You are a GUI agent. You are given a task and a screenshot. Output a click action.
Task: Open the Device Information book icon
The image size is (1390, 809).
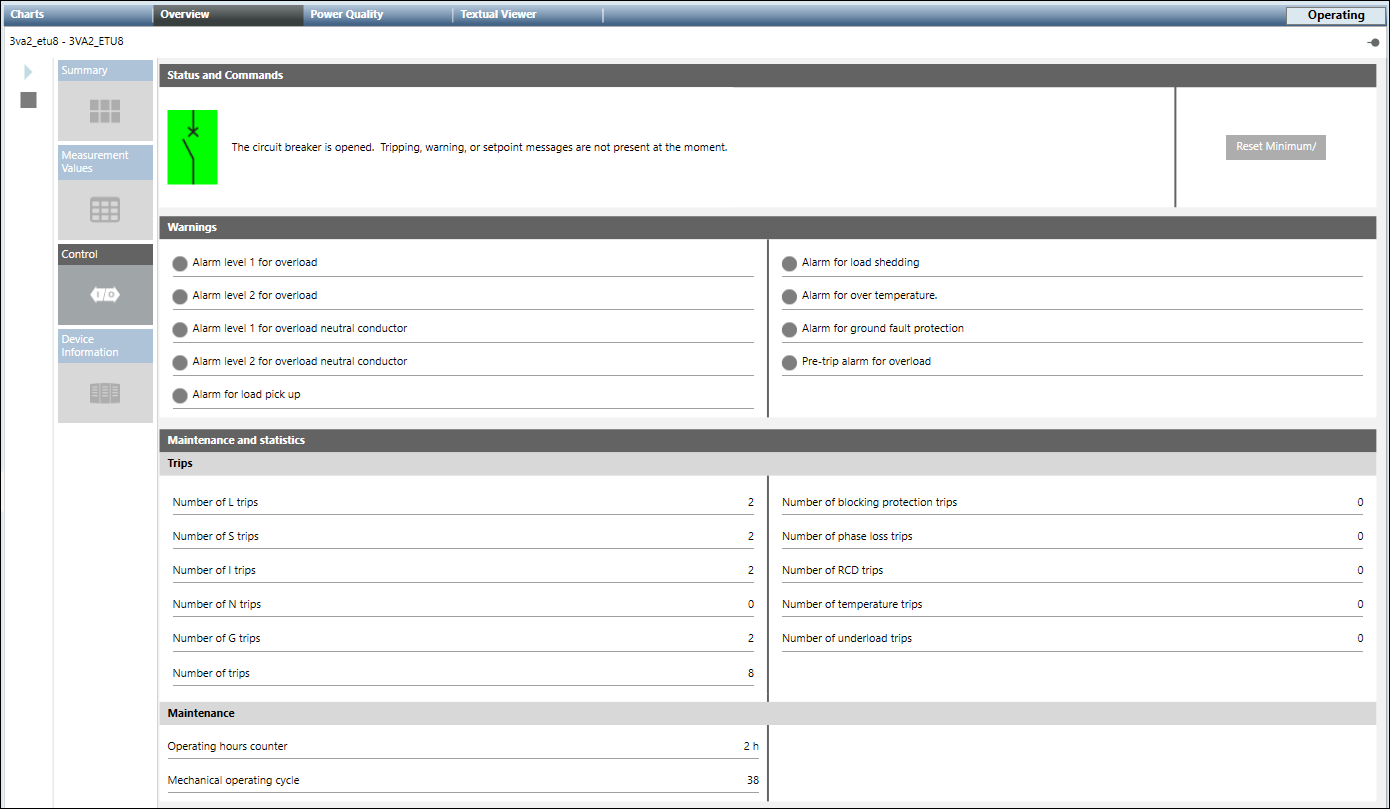[x=105, y=393]
